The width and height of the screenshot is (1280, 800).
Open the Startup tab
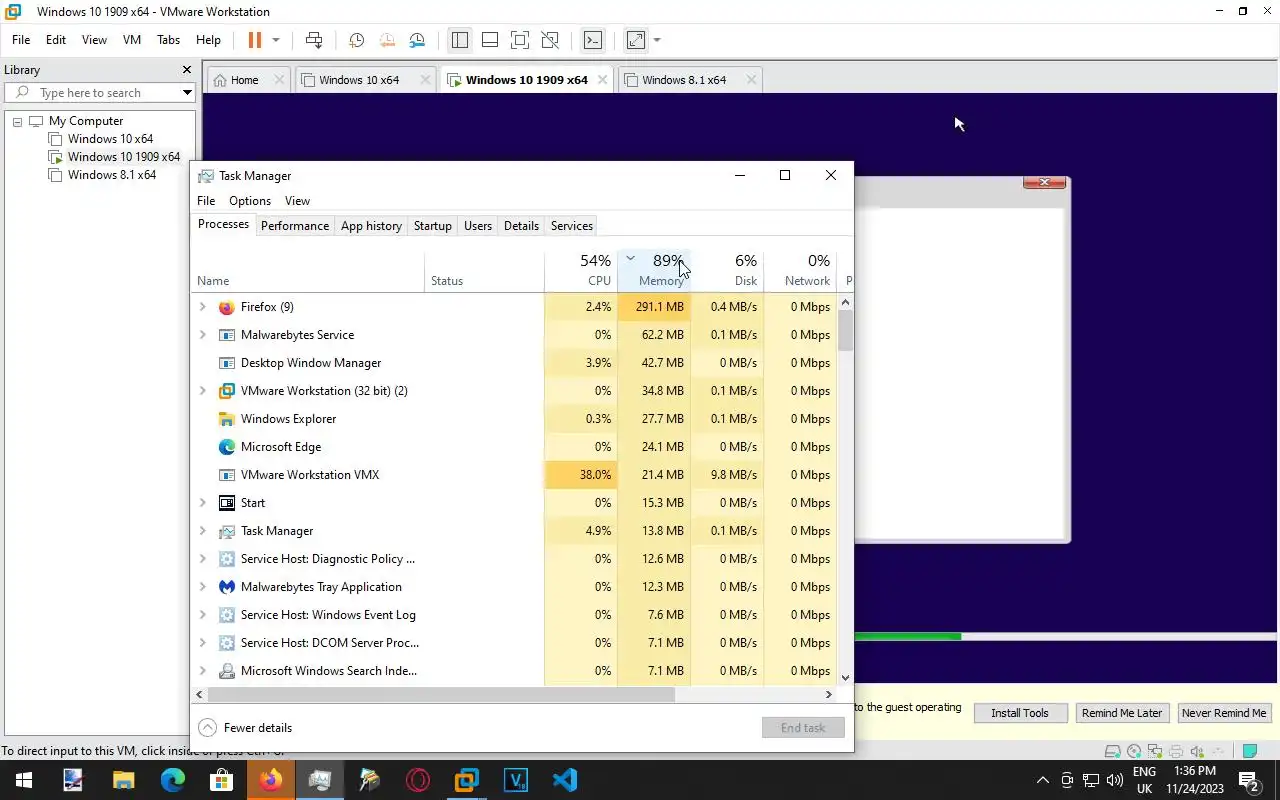coord(433,226)
